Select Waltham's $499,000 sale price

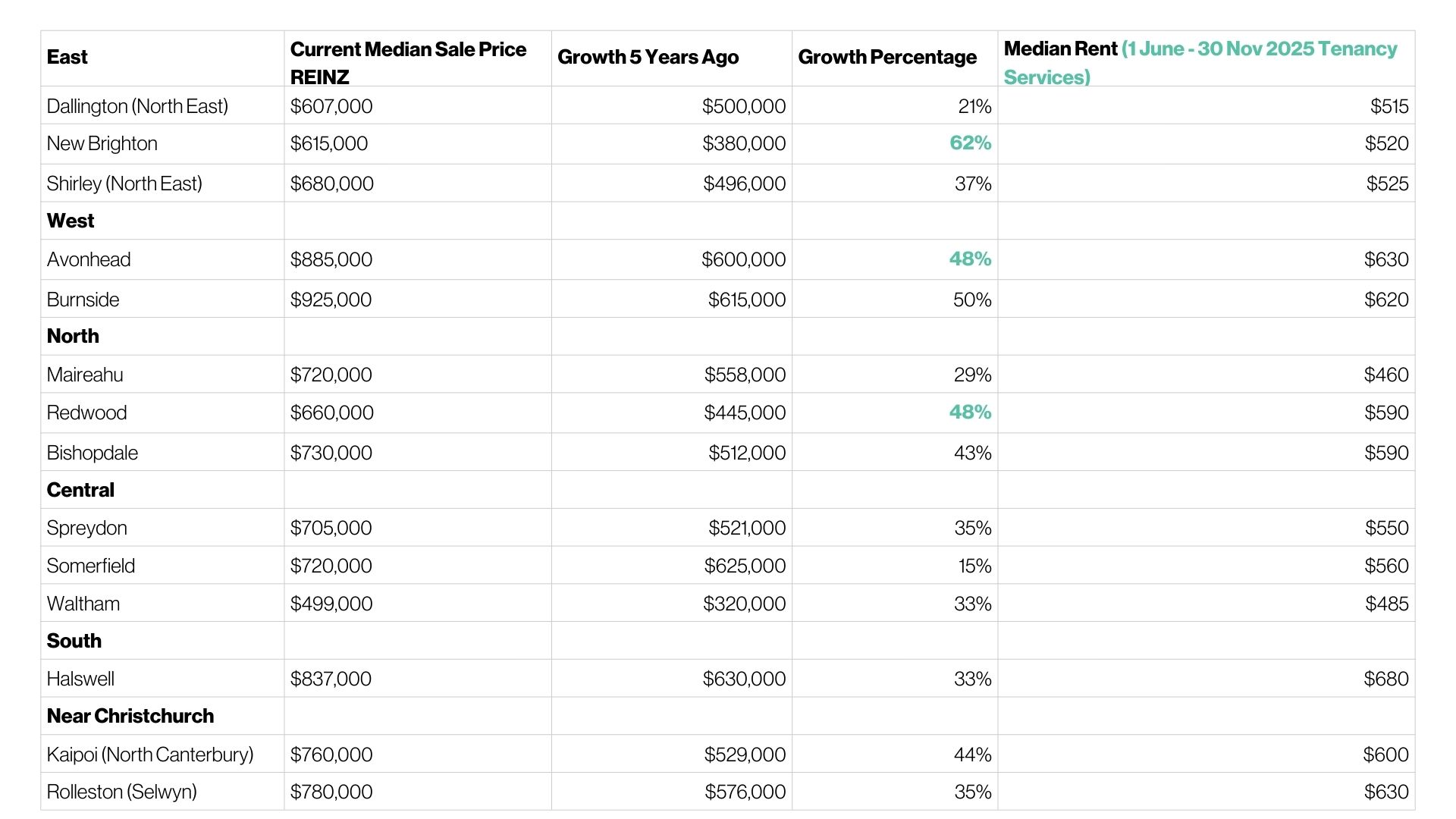click(x=331, y=604)
